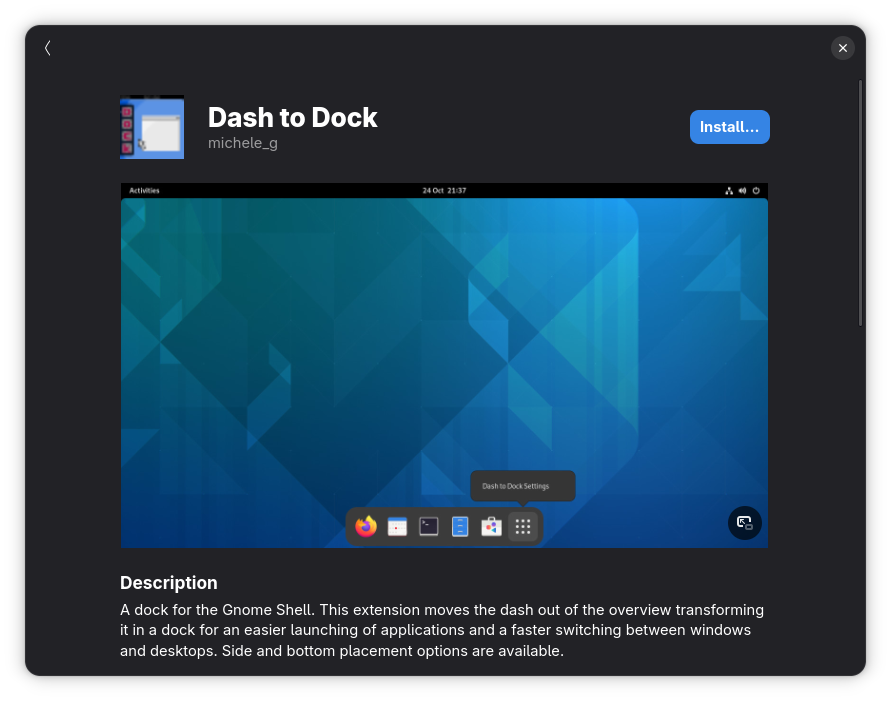The width and height of the screenshot is (891, 701).
Task: Show the applications grid from the dock
Action: click(522, 525)
